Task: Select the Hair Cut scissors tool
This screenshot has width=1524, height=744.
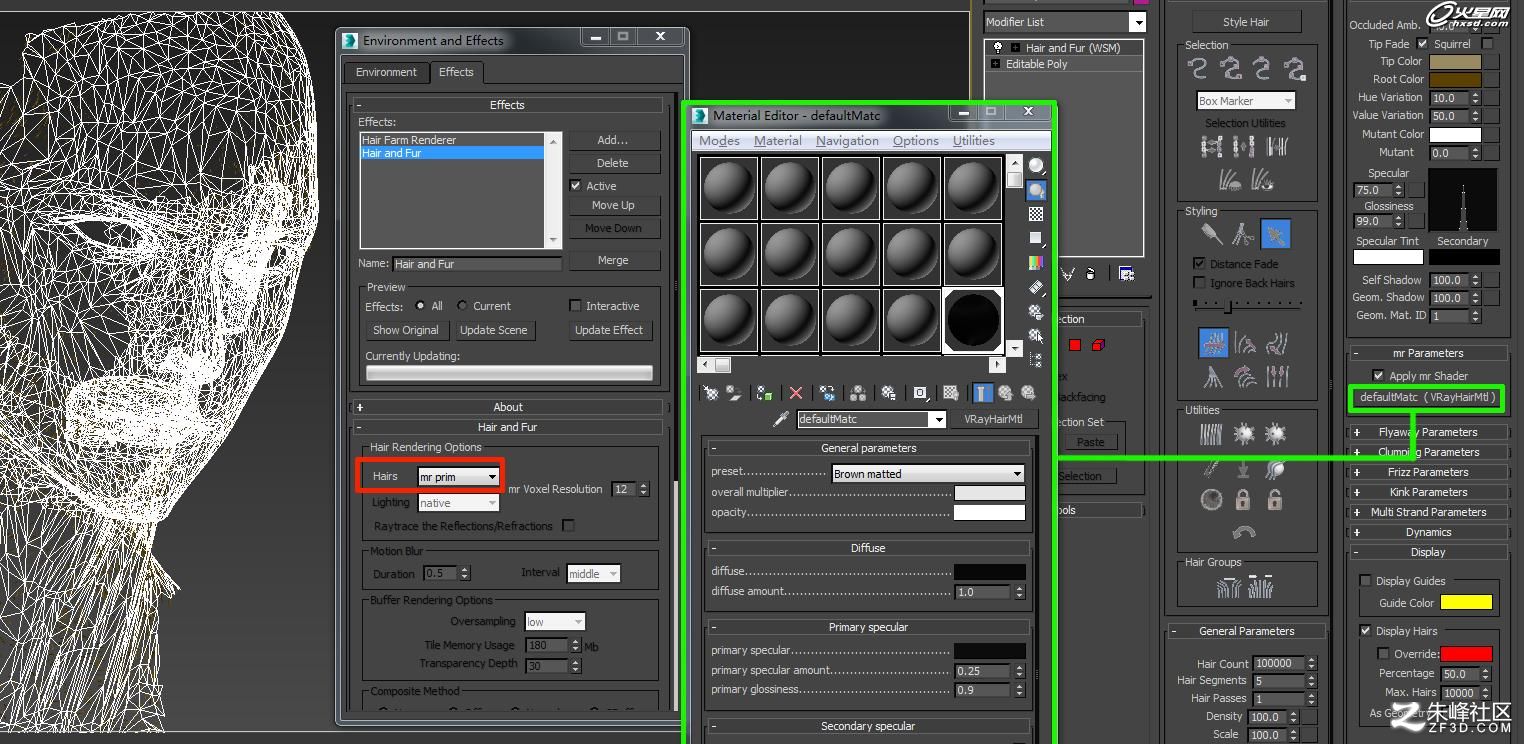Action: (x=1243, y=234)
